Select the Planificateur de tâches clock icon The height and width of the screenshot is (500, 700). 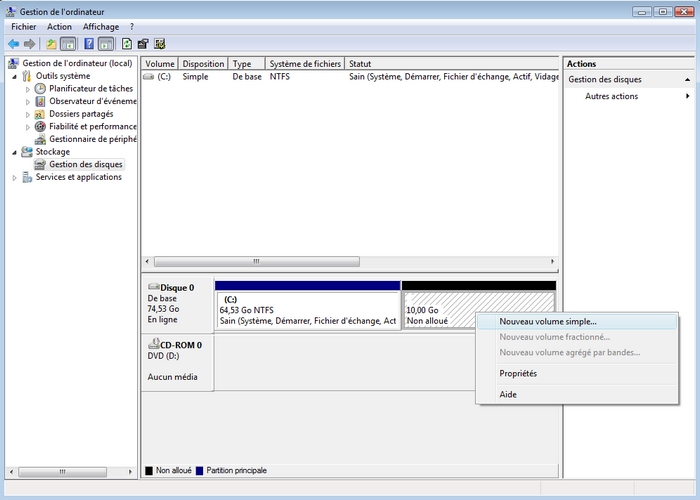(x=41, y=89)
